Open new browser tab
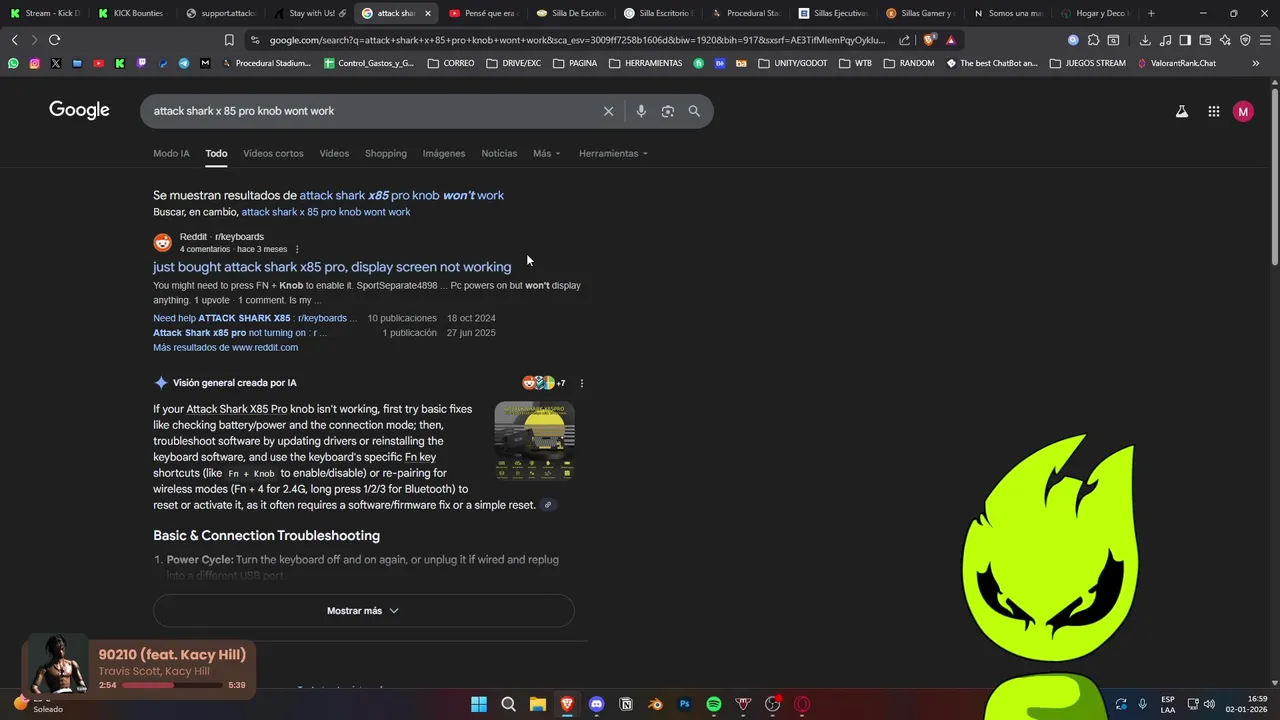The height and width of the screenshot is (720, 1280). click(x=1151, y=13)
